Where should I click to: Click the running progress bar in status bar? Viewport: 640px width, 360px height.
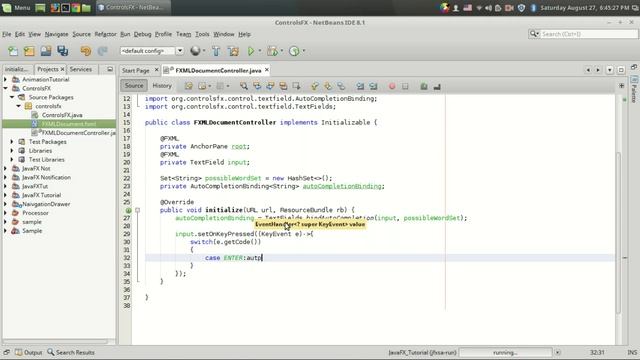[505, 353]
